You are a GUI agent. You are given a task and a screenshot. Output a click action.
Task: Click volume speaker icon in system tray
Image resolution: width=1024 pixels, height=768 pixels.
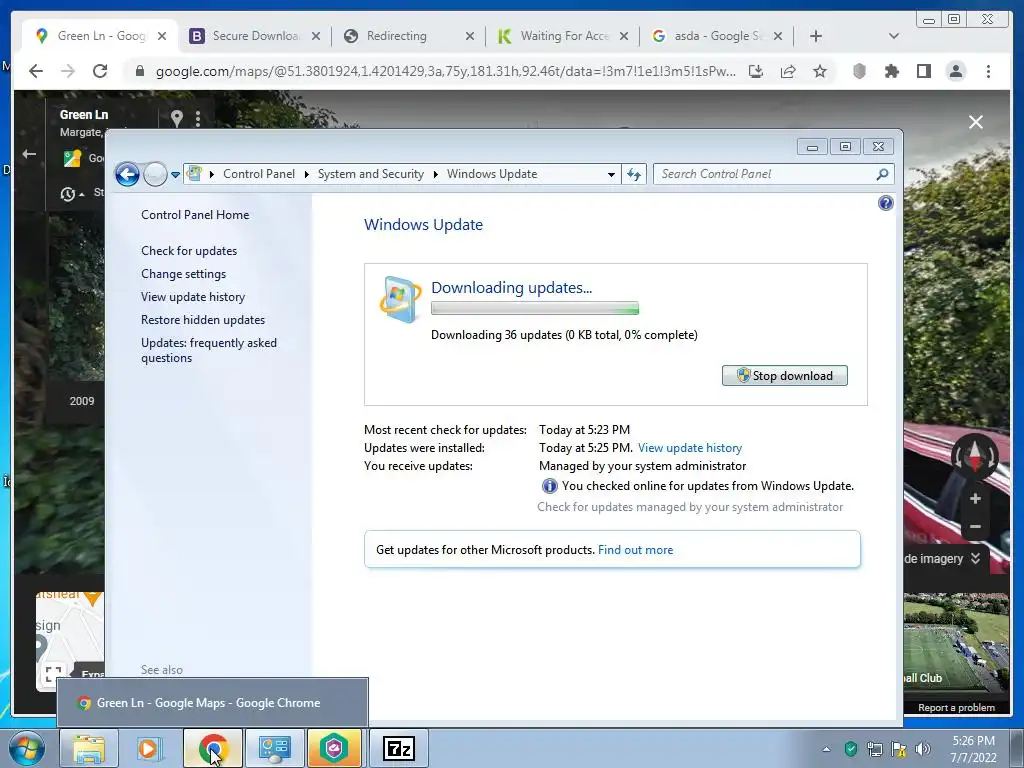(x=923, y=749)
